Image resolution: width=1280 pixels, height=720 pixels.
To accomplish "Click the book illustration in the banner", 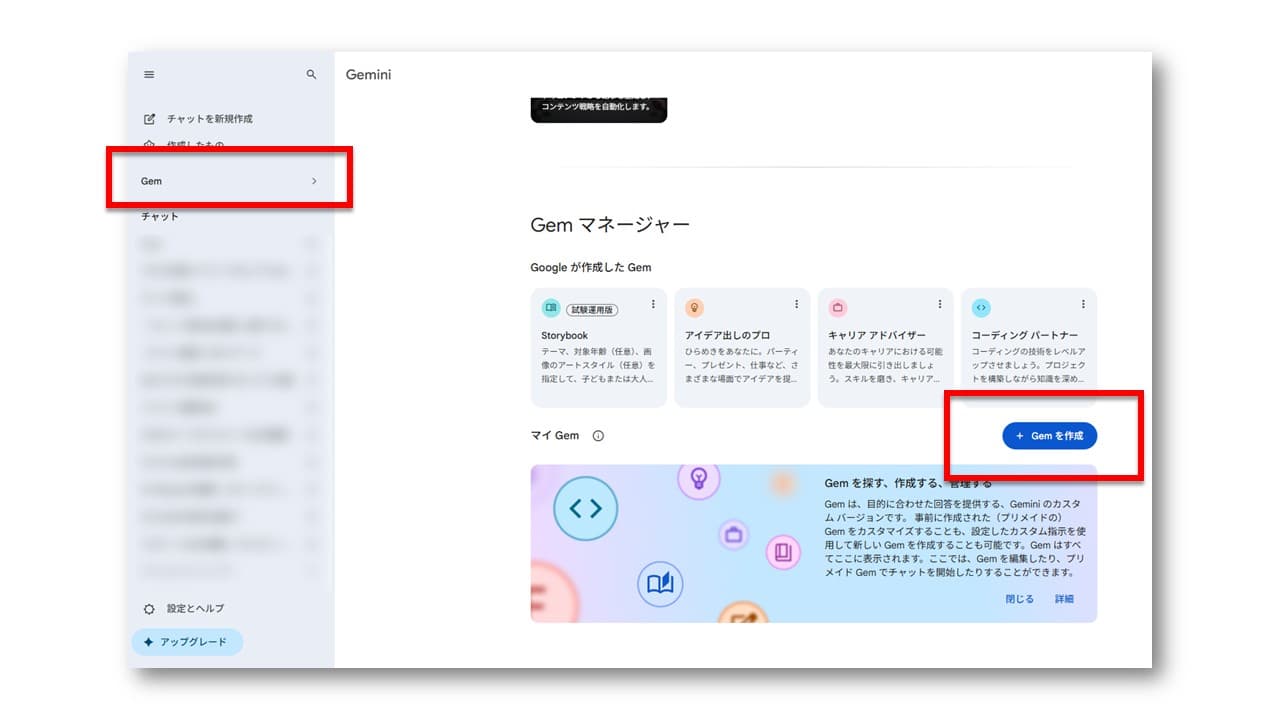I will click(659, 584).
